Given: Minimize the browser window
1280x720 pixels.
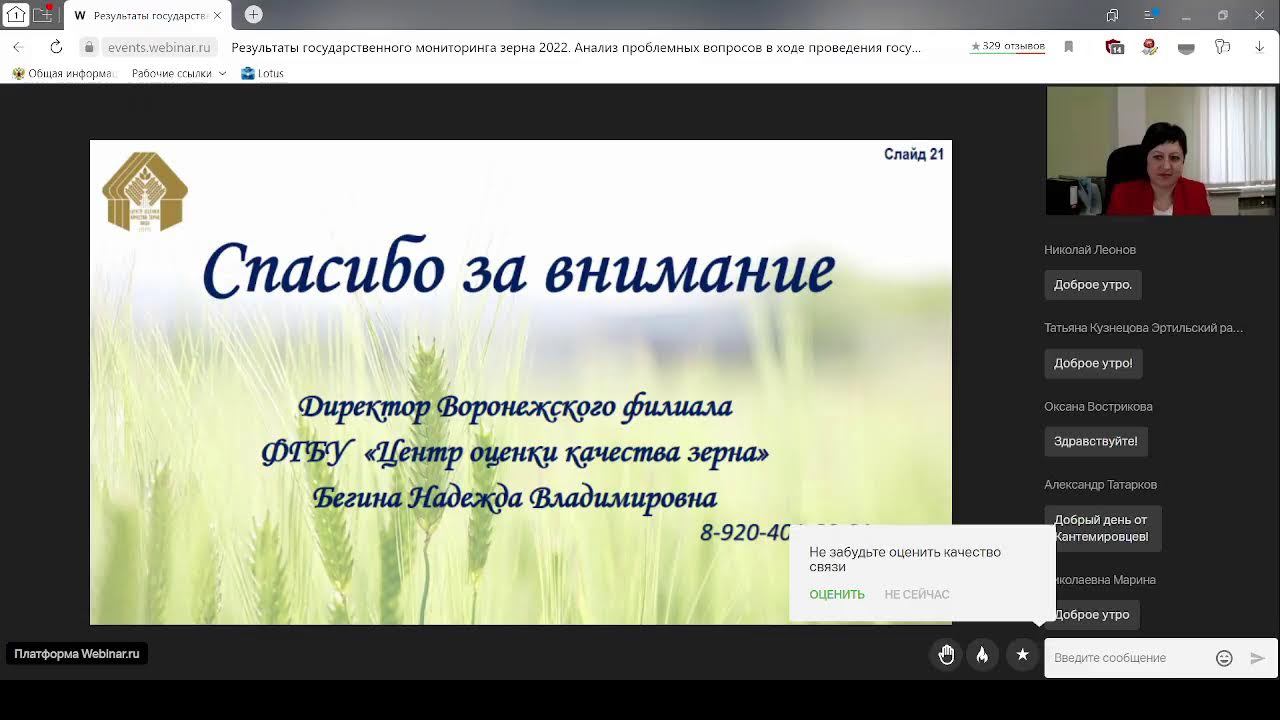Looking at the screenshot, I should click(1186, 15).
